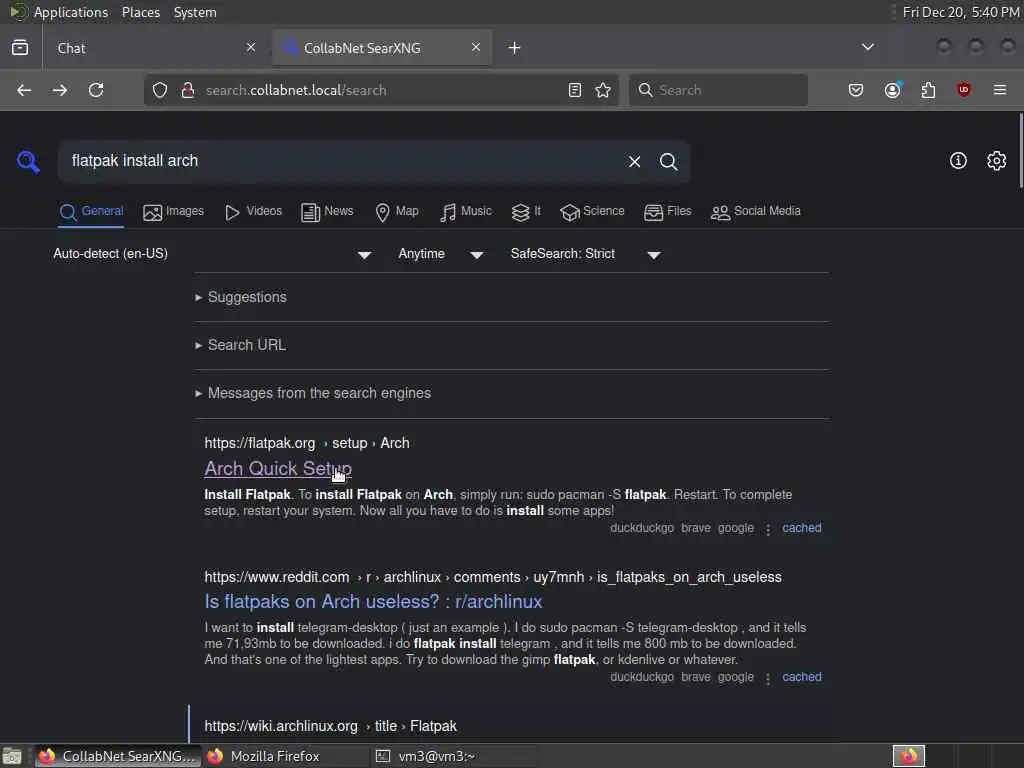Open the Places menu
Viewport: 1024px width, 768px height.
141,12
